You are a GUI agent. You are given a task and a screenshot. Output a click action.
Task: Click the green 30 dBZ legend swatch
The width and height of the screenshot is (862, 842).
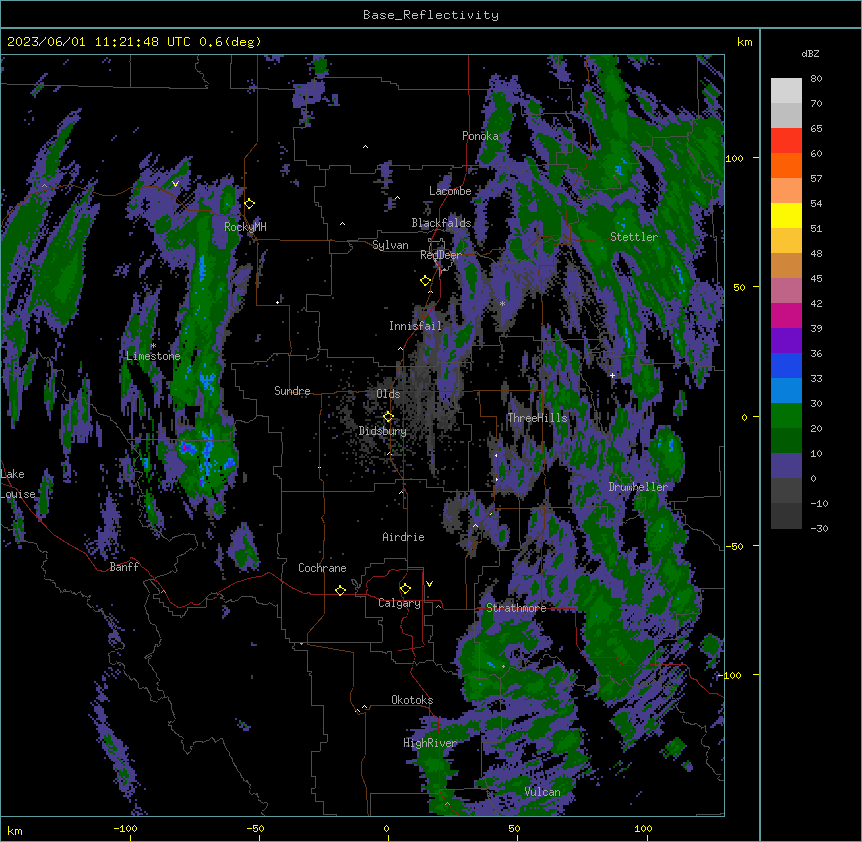(x=786, y=416)
